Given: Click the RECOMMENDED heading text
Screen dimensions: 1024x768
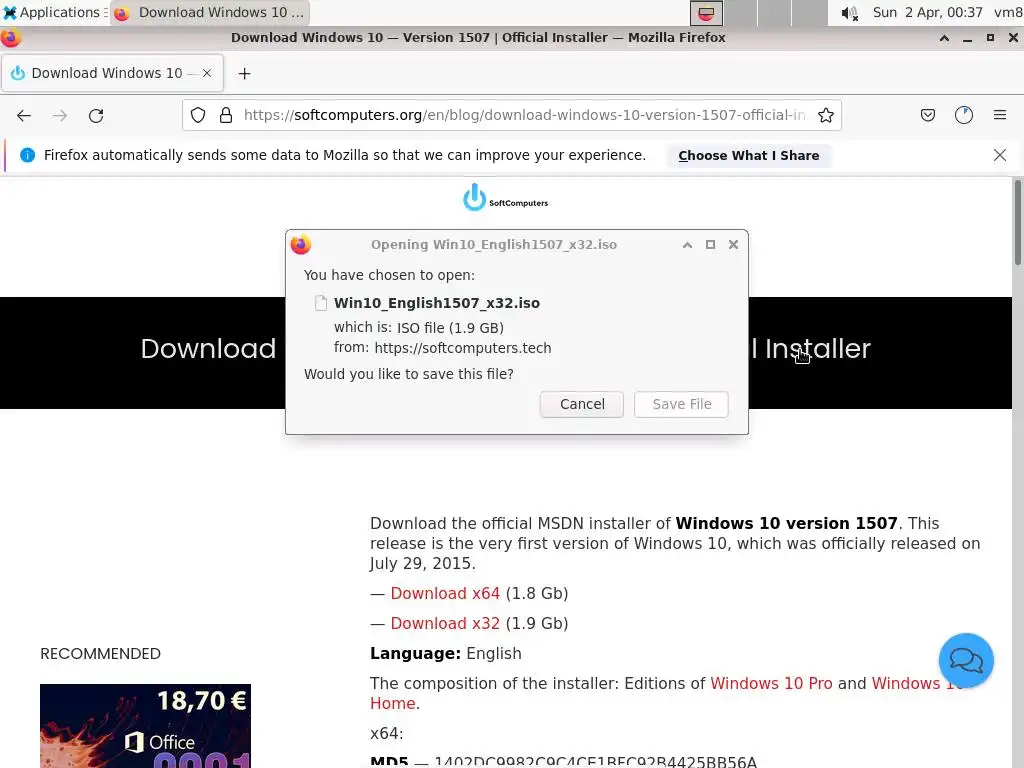Looking at the screenshot, I should point(101,654).
